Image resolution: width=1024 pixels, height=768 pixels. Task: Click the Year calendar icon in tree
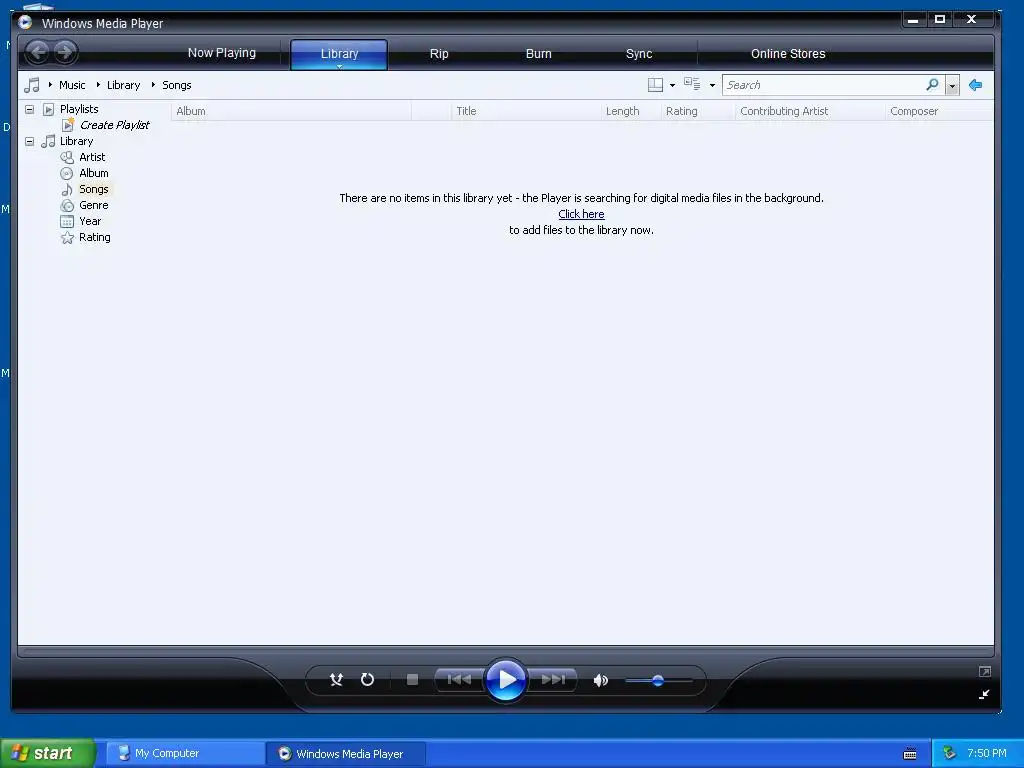(67, 221)
